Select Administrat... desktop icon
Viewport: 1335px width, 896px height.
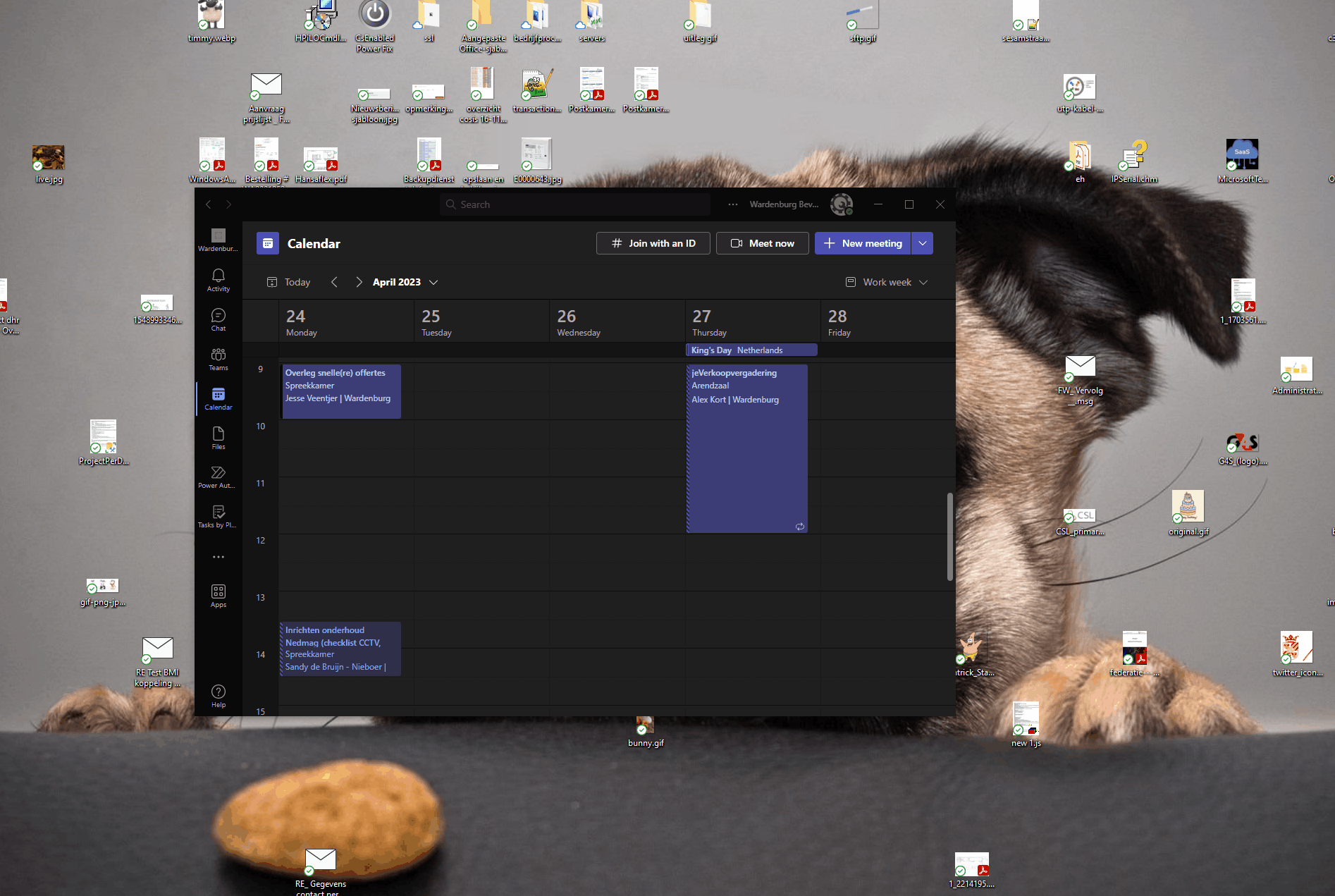pos(1297,376)
